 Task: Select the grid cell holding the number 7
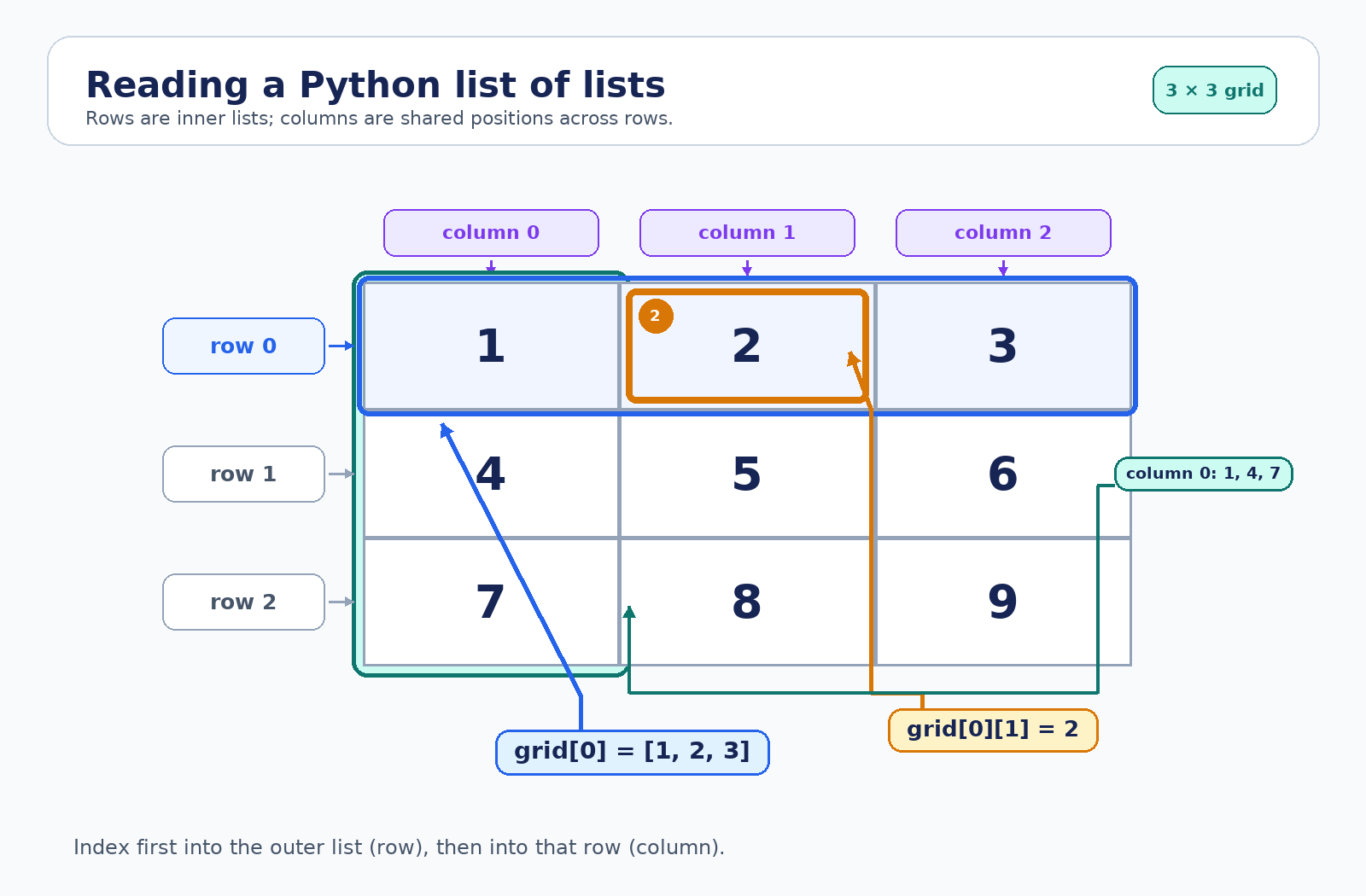491,602
